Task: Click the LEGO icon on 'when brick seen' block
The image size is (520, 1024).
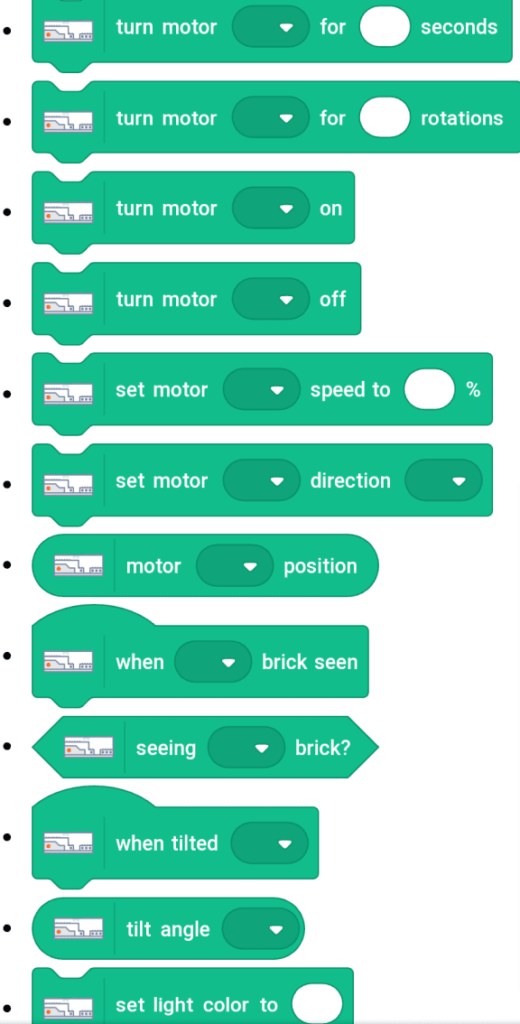Action: pyautogui.click(x=69, y=662)
